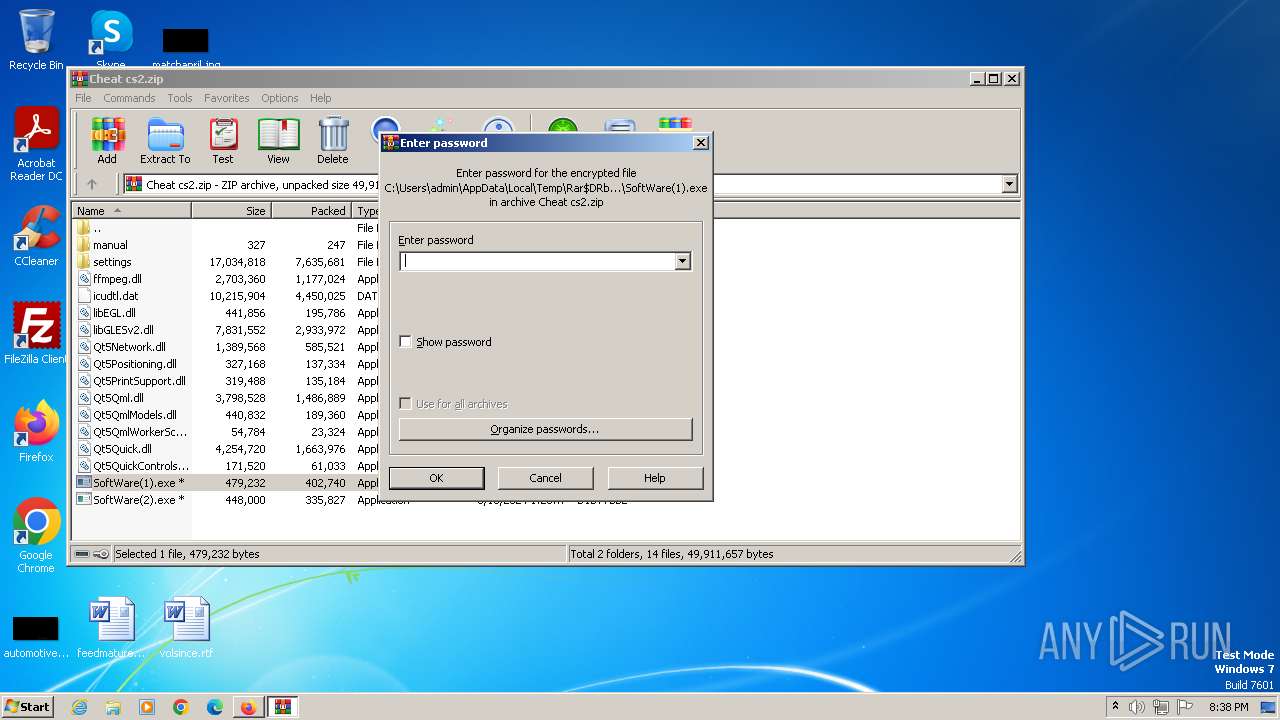Screen dimensions: 1280x720
Task: Open File Explorer taskbar icon
Action: 113,707
